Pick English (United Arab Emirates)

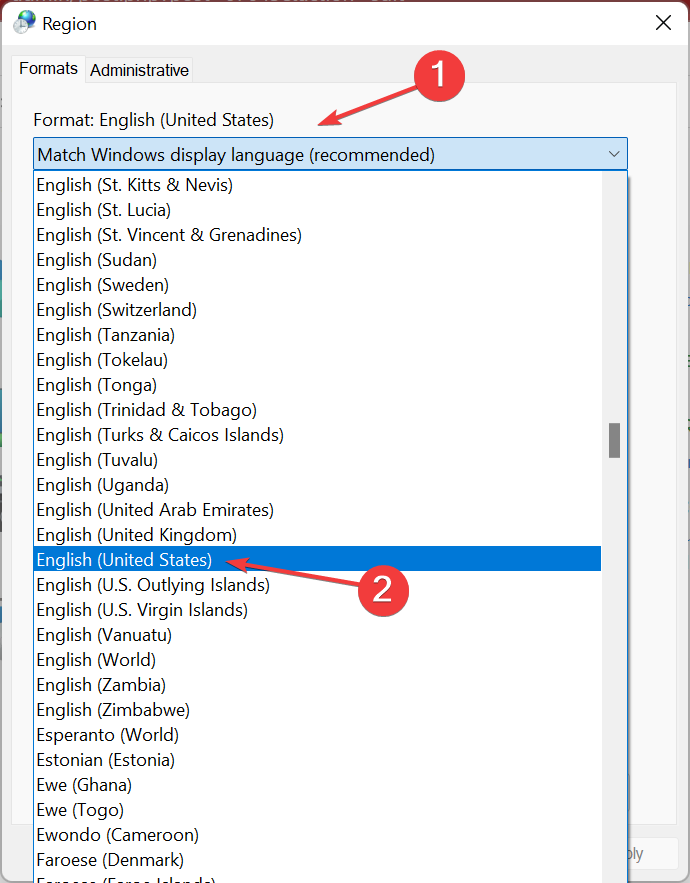(154, 510)
